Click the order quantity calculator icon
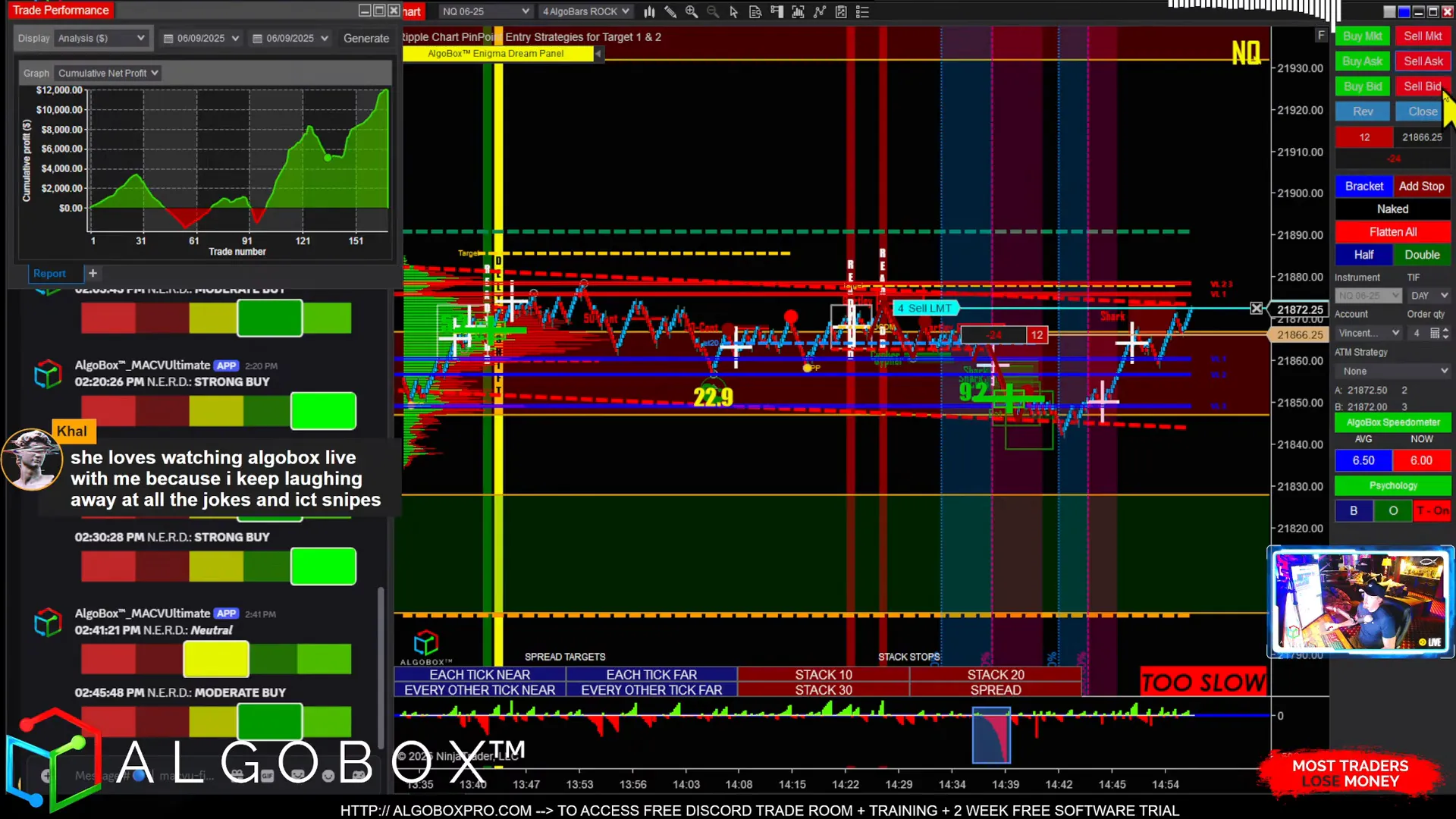1456x819 pixels. [x=1434, y=333]
